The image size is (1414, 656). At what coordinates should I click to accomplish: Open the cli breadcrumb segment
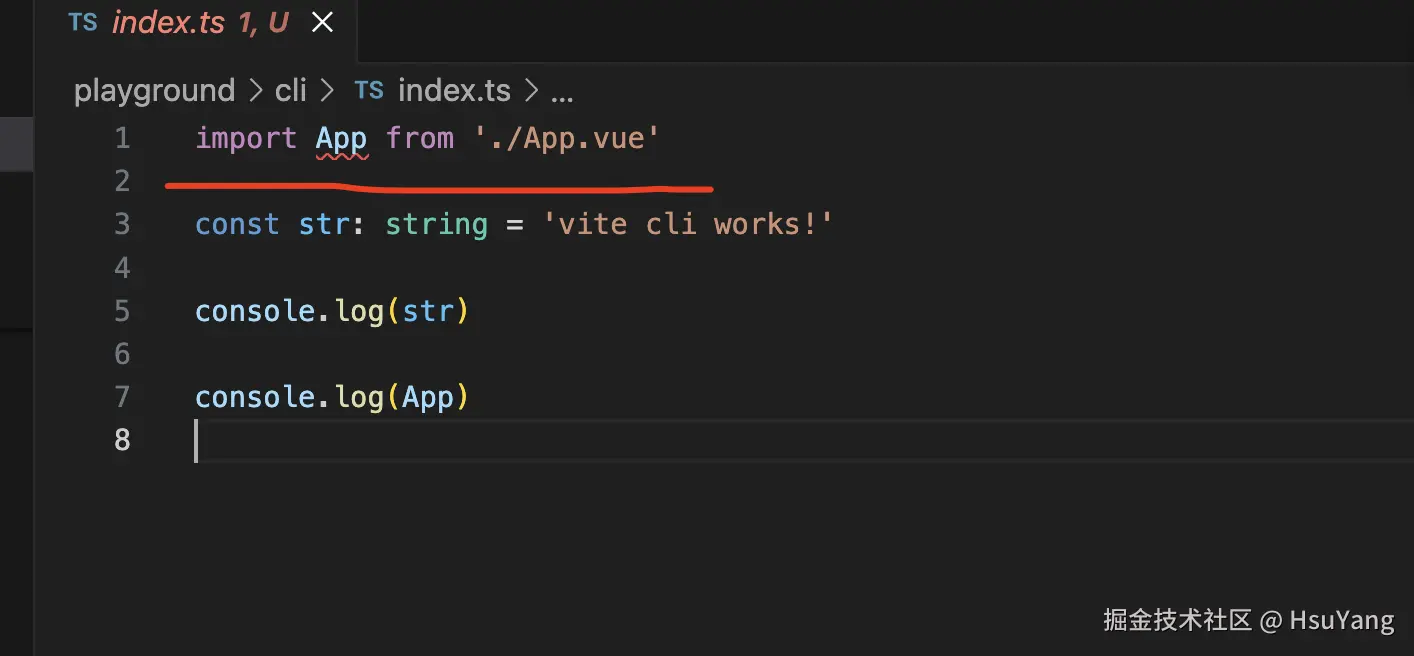click(x=290, y=91)
